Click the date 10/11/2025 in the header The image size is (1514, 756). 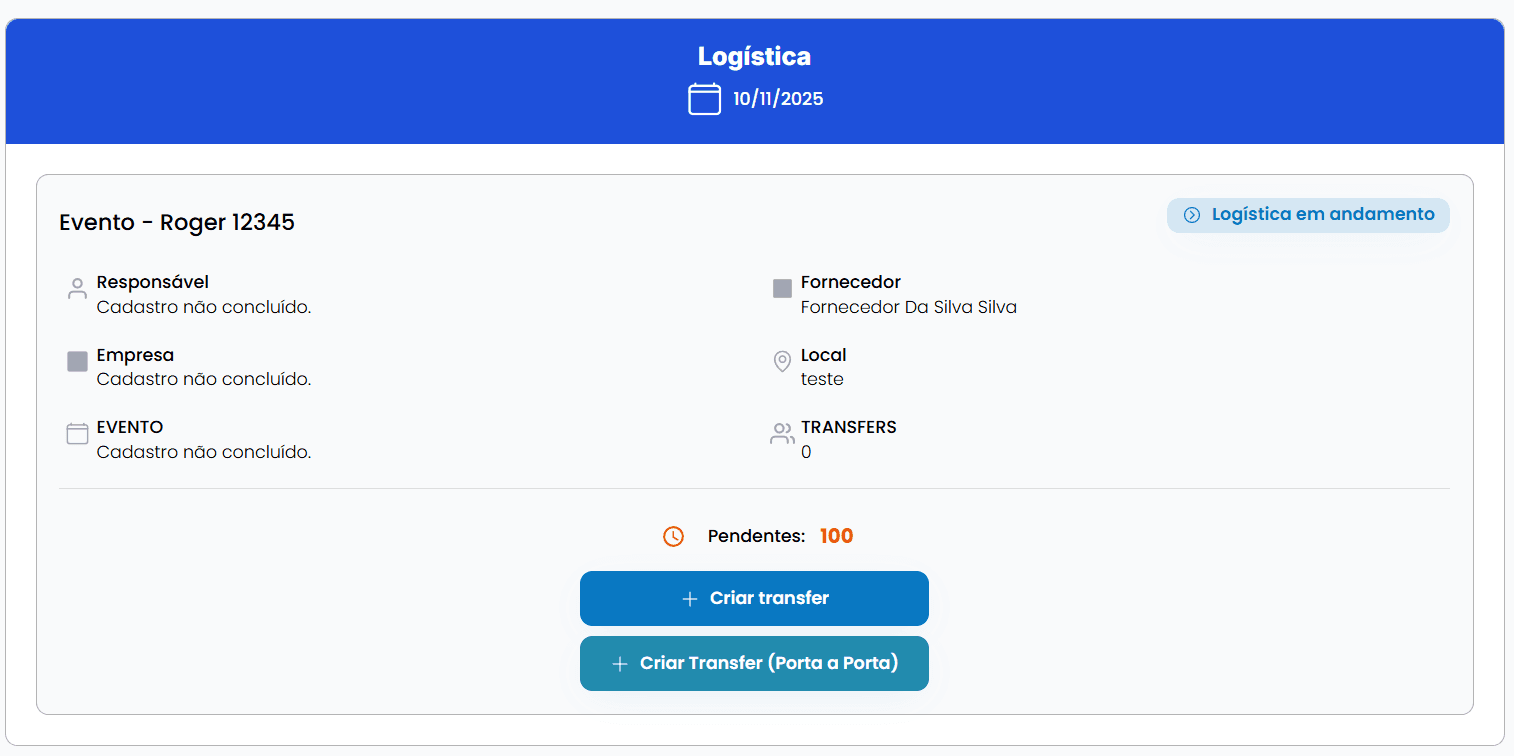point(778,99)
